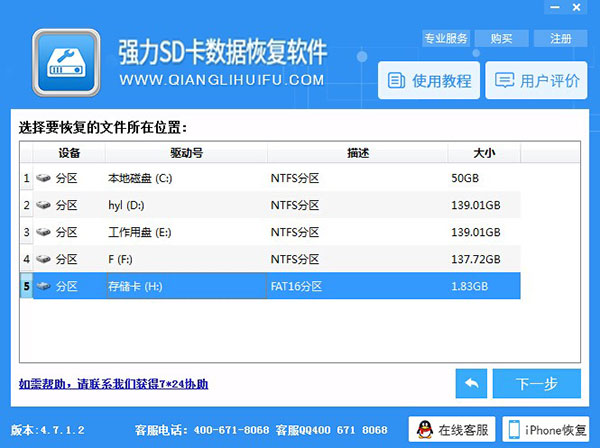Click the document icon on 使用教程 button
Image resolution: width=600 pixels, height=448 pixels.
396,81
